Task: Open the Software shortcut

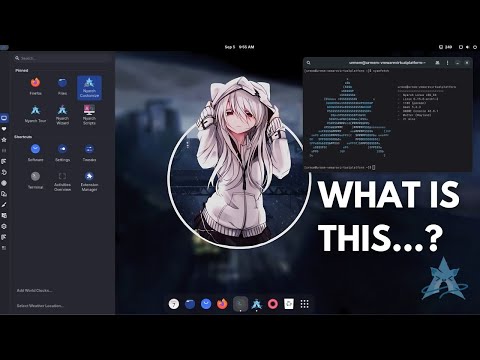Action: tap(35, 153)
